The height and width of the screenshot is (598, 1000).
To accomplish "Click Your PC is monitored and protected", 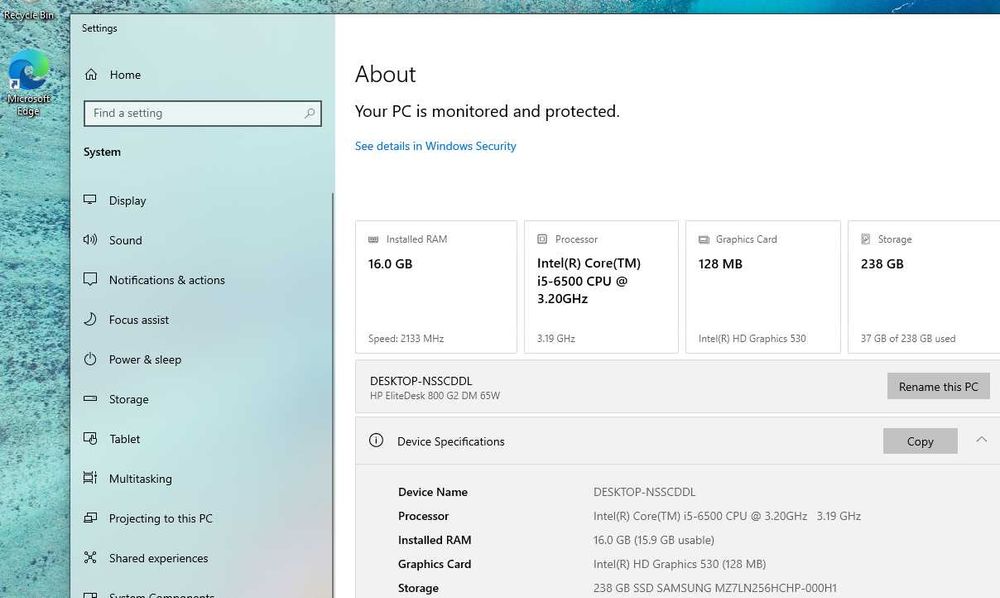I will (487, 111).
